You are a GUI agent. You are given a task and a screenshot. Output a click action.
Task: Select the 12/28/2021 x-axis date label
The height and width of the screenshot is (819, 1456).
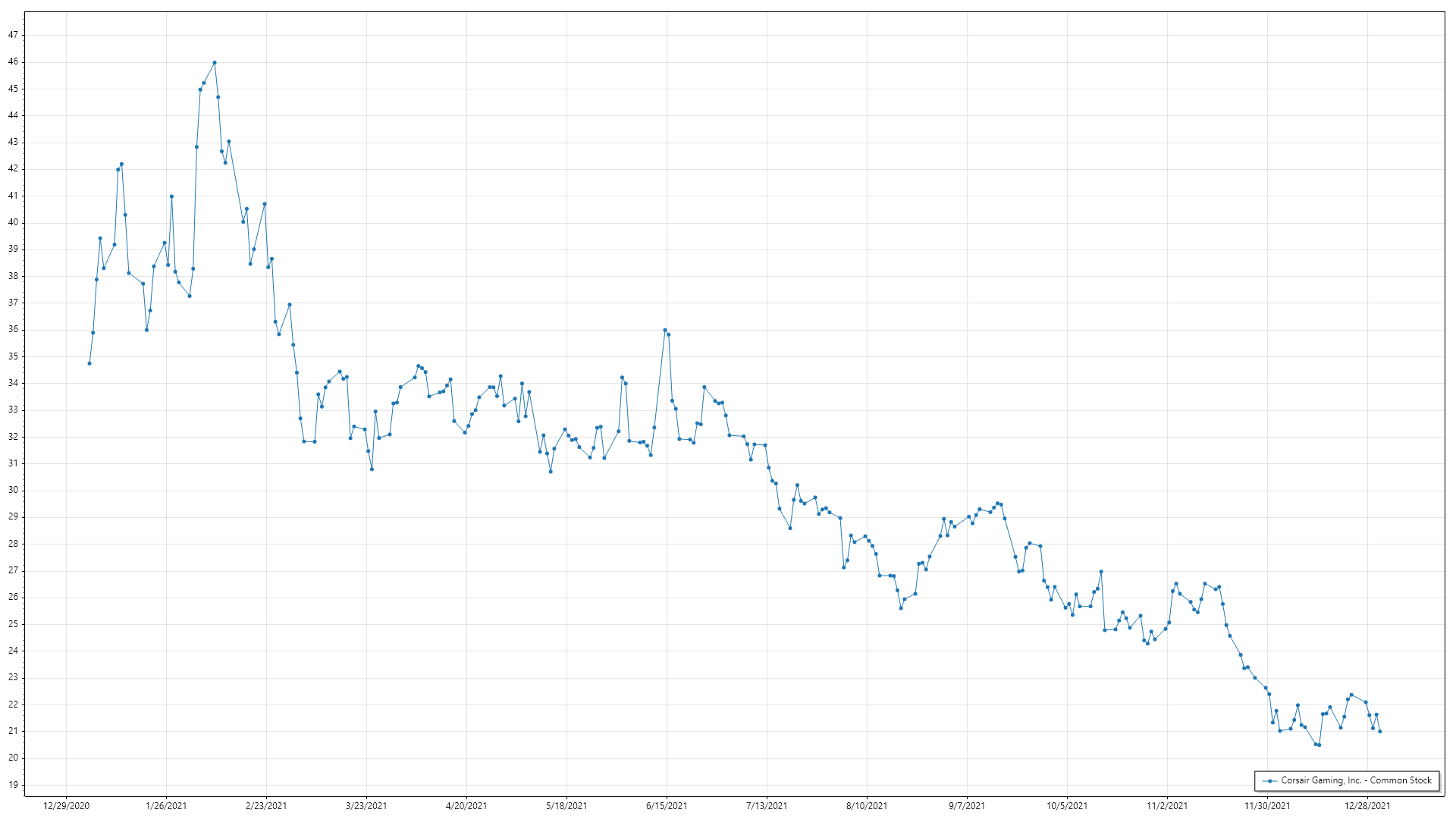pyautogui.click(x=1367, y=806)
